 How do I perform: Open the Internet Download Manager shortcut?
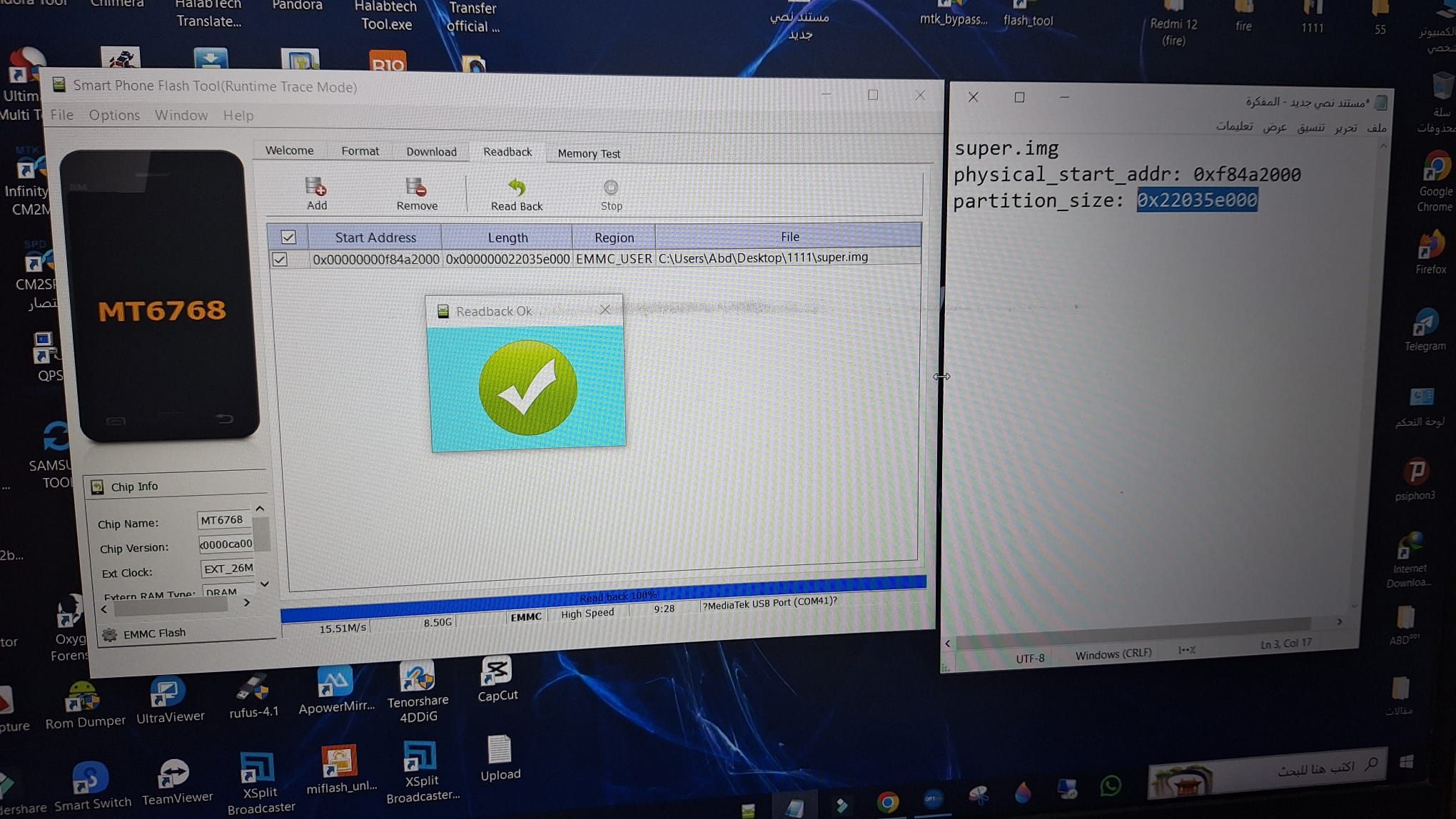click(x=1409, y=560)
